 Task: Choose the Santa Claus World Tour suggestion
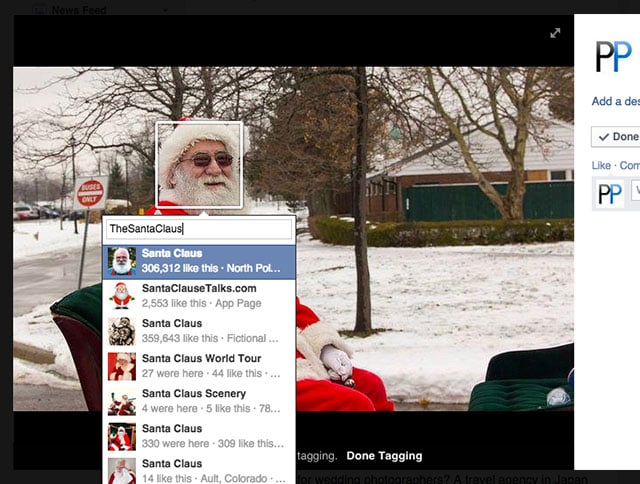(x=199, y=367)
